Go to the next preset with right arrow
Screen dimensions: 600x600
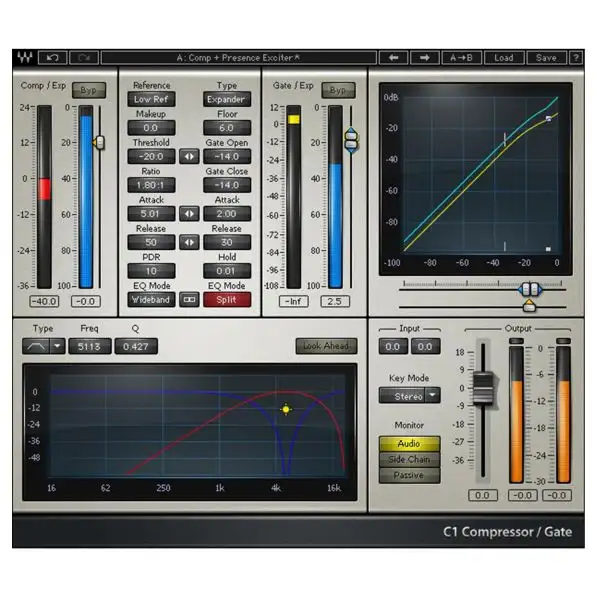(424, 58)
